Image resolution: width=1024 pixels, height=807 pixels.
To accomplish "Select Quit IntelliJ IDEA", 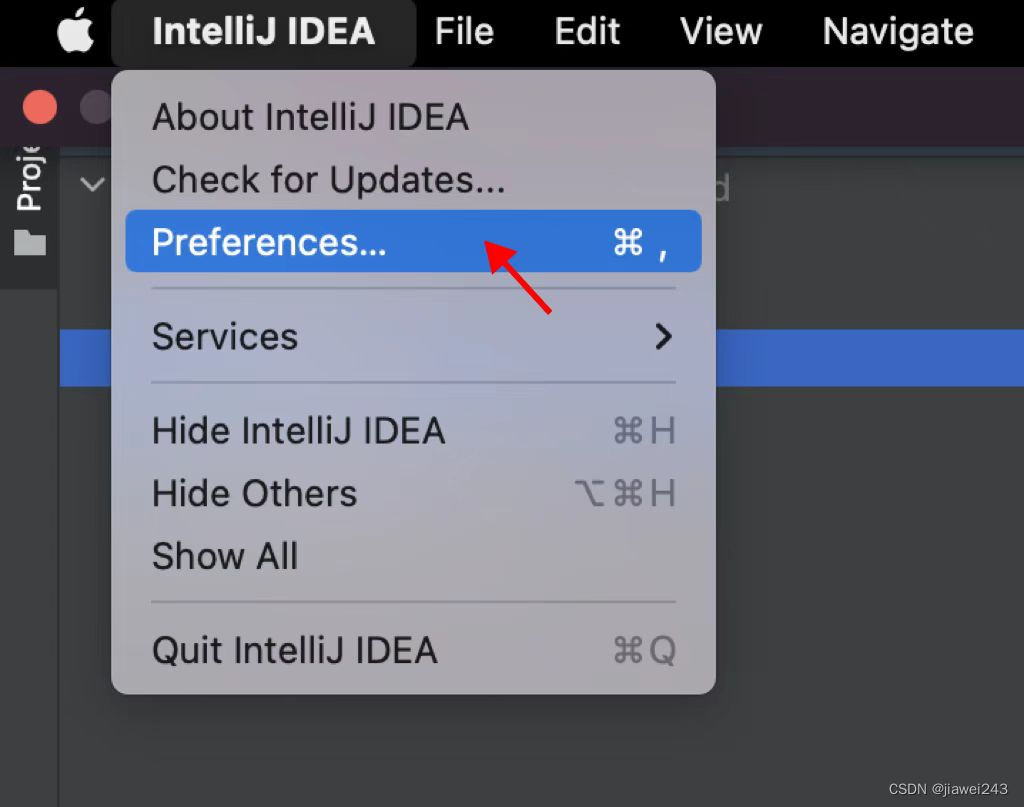I will click(x=294, y=651).
